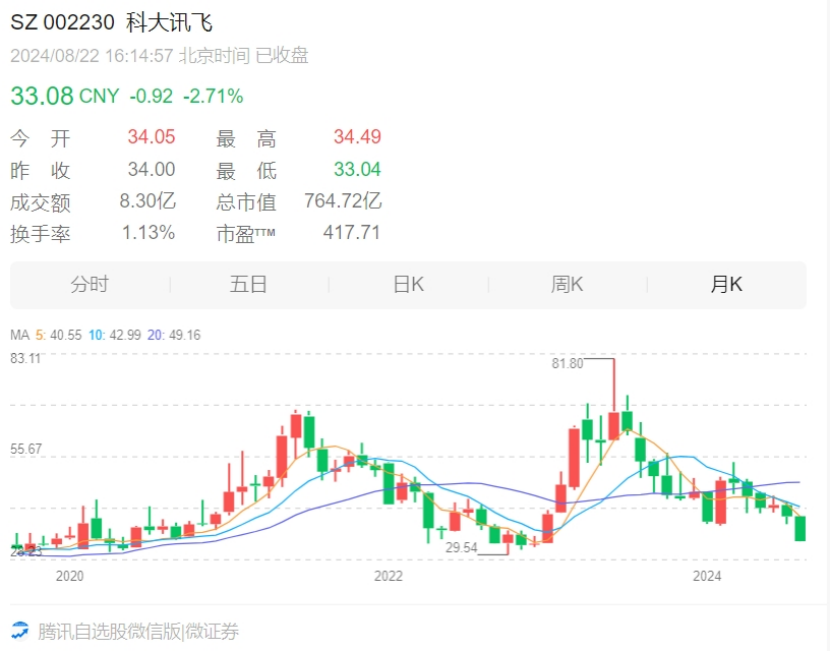Switch to the 周K tab
The width and height of the screenshot is (831, 652).
[x=567, y=285]
